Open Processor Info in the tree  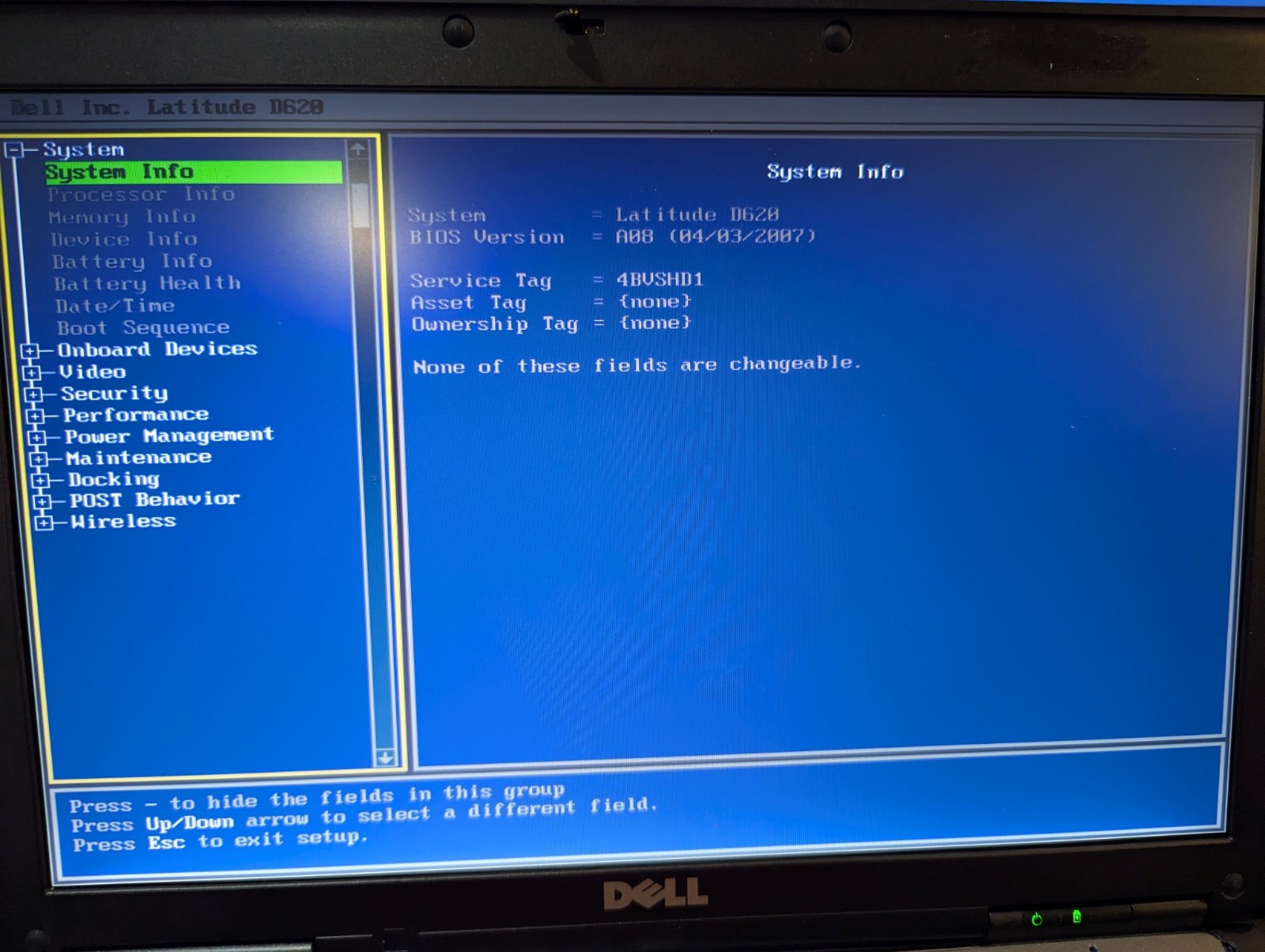pos(141,195)
